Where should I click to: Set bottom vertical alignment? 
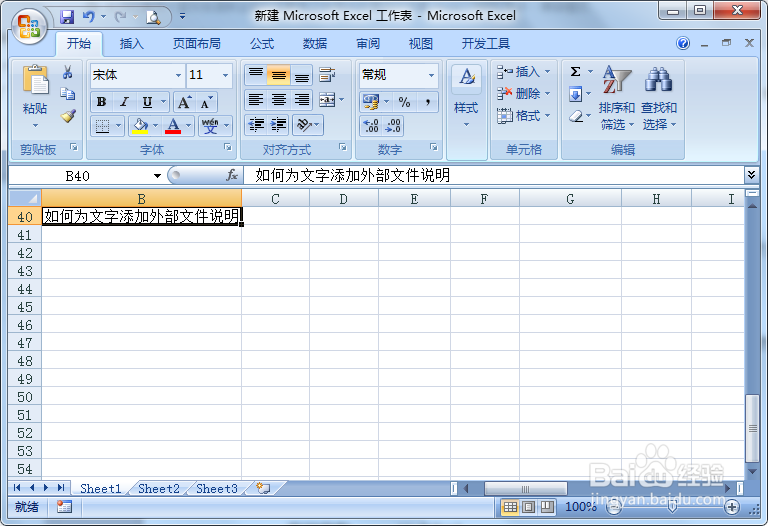click(302, 75)
